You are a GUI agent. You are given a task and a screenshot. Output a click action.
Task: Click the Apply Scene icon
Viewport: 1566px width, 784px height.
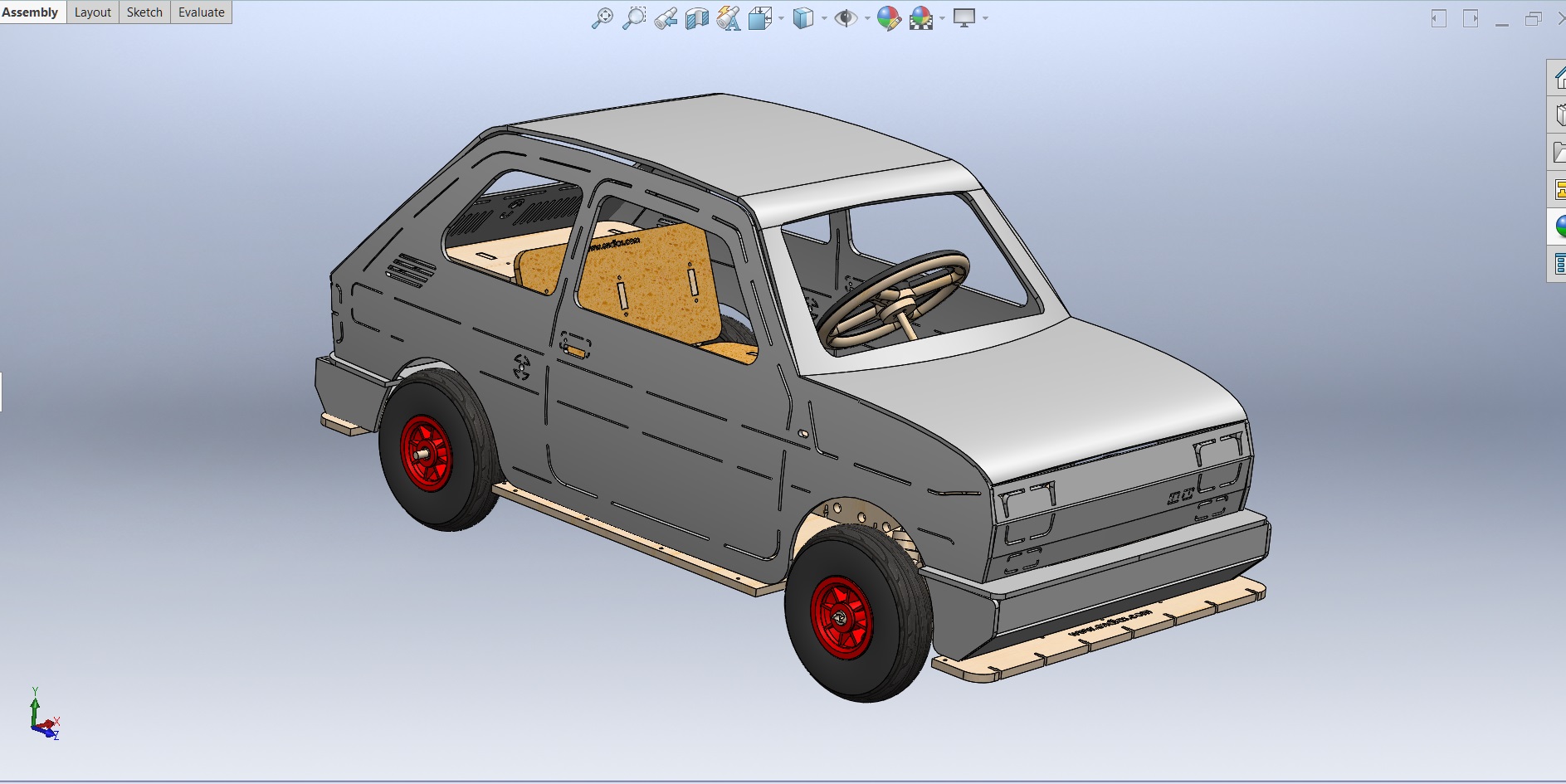[x=921, y=18]
